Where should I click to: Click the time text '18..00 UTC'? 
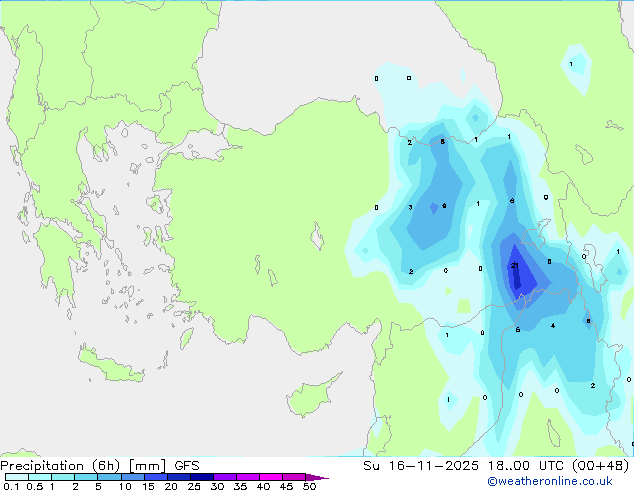point(525,466)
